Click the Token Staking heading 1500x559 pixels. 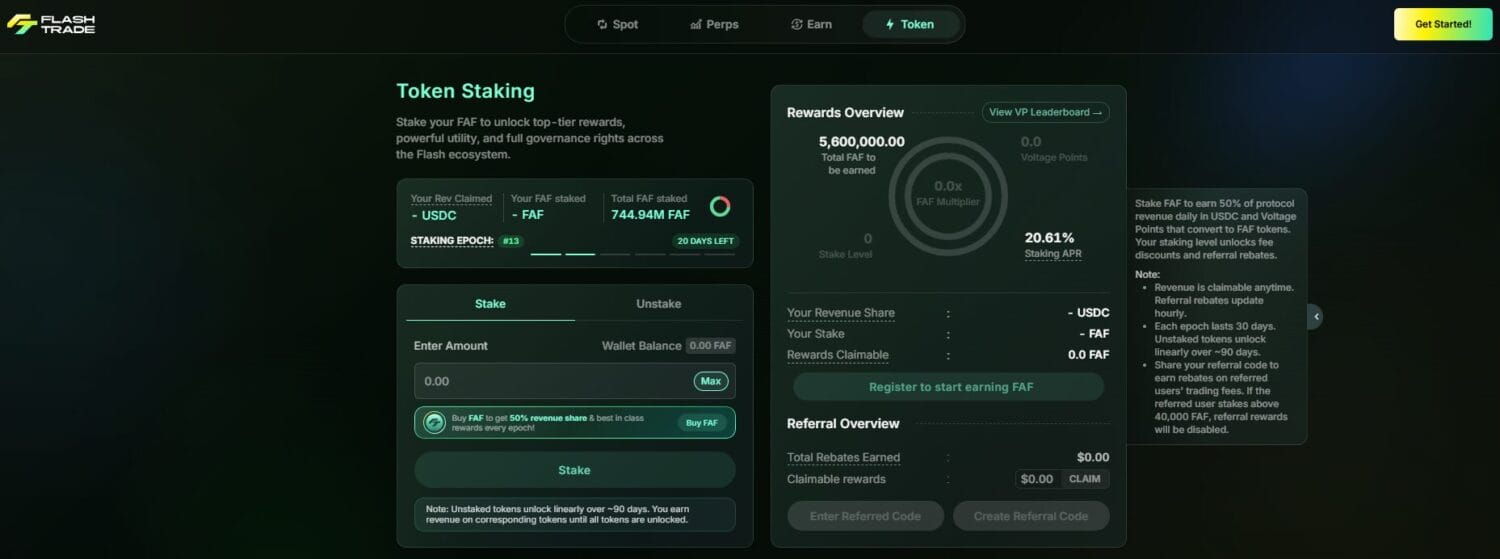[465, 91]
